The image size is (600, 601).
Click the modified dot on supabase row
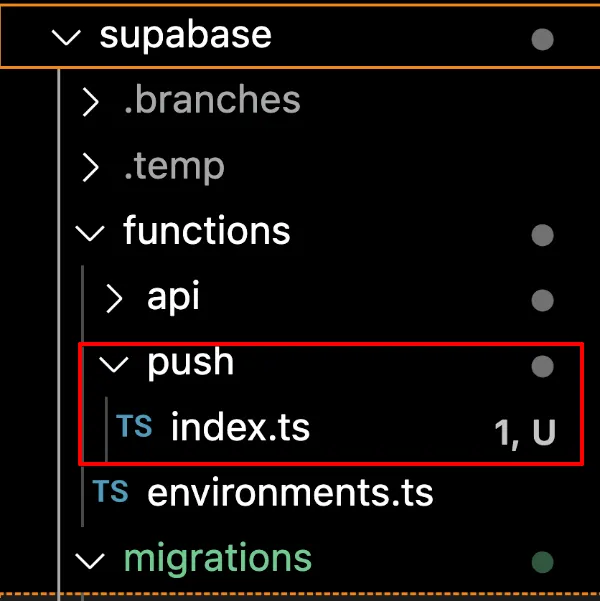coord(542,39)
